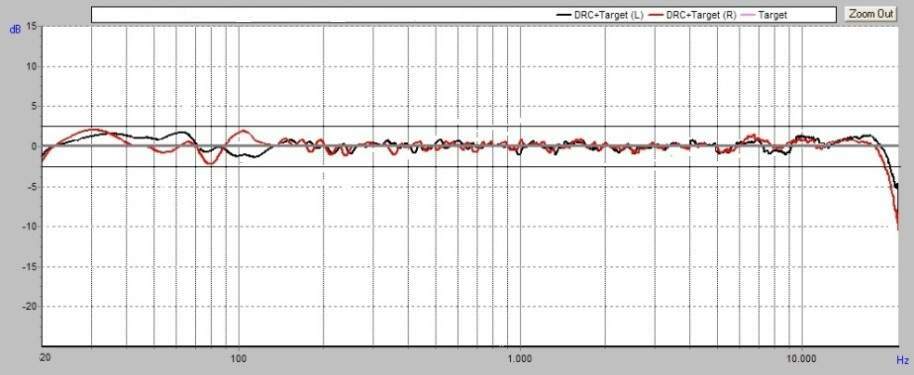Click the Hz axis unit label
The width and height of the screenshot is (914, 375).
click(902, 359)
